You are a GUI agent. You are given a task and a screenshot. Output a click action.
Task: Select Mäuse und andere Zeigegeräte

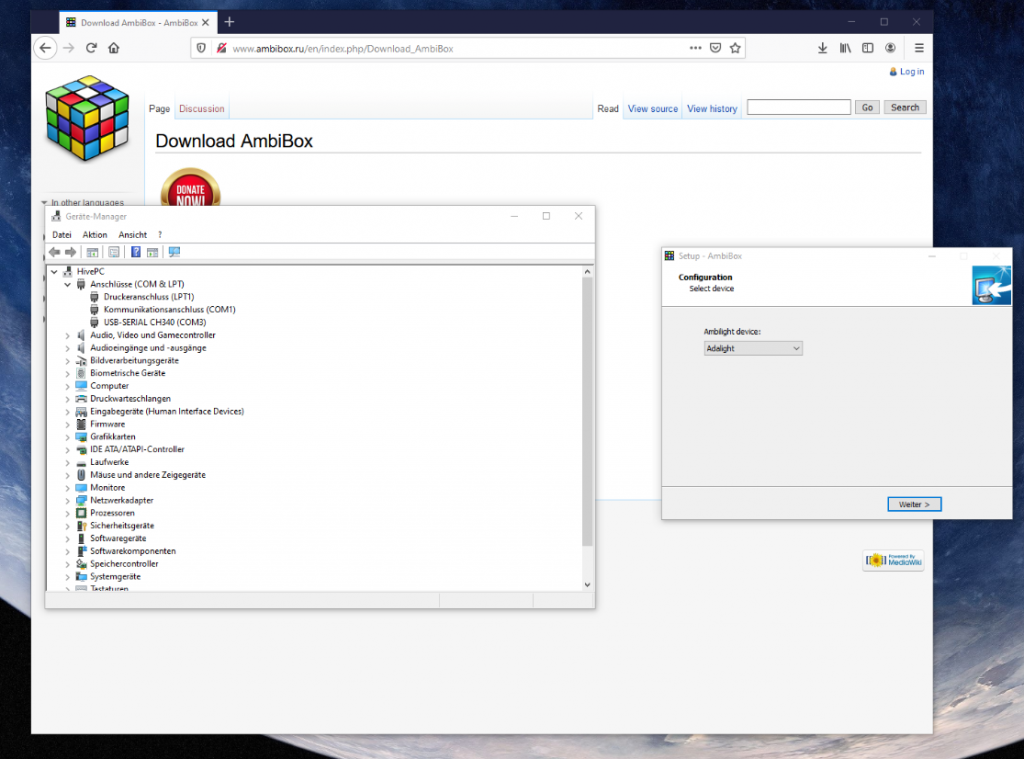(148, 475)
